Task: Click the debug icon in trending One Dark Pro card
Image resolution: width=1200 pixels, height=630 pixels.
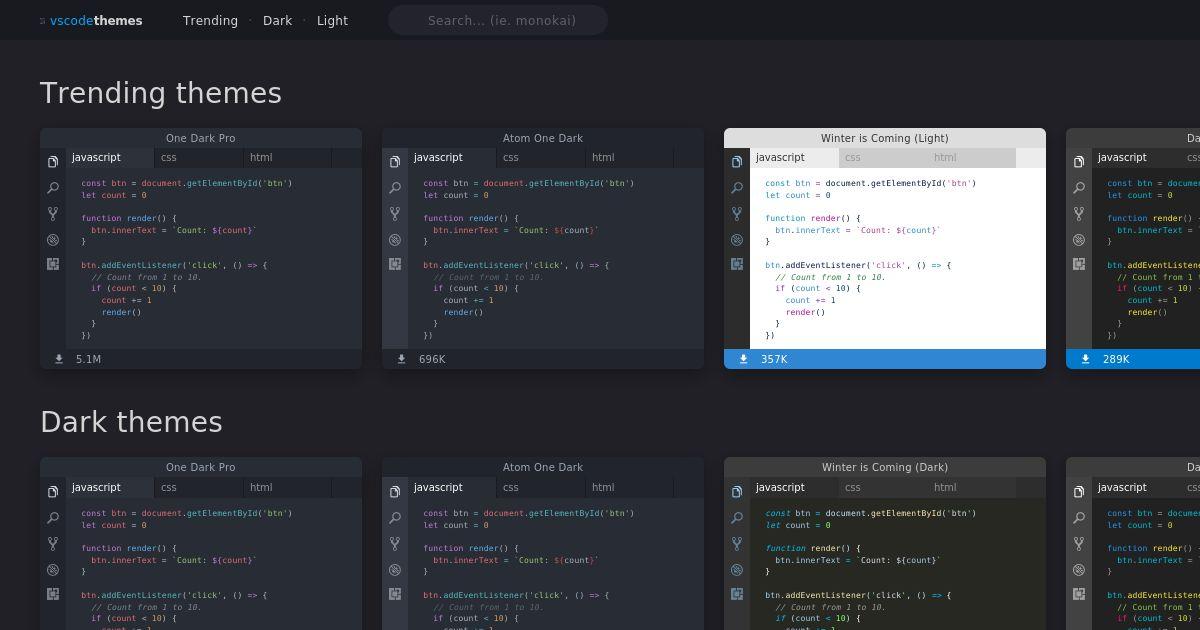Action: point(53,239)
